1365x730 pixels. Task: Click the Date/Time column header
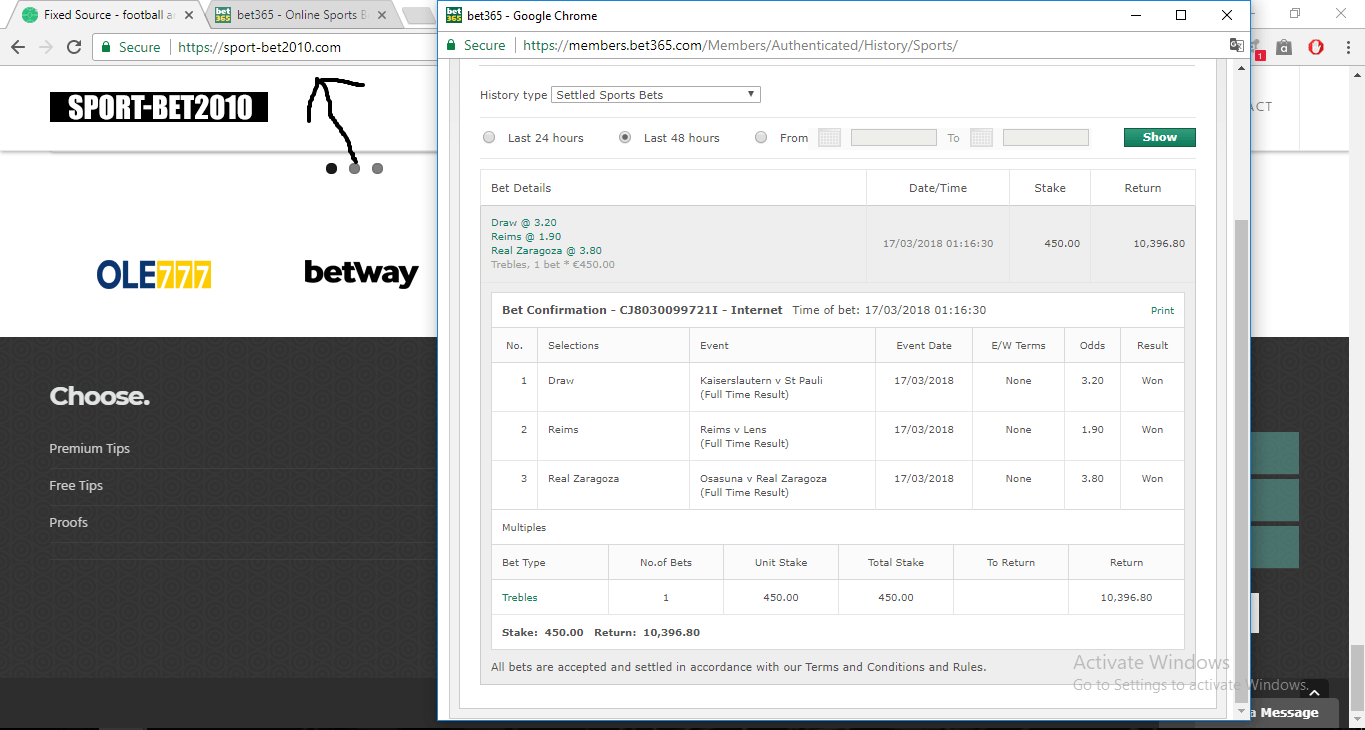pyautogui.click(x=937, y=188)
